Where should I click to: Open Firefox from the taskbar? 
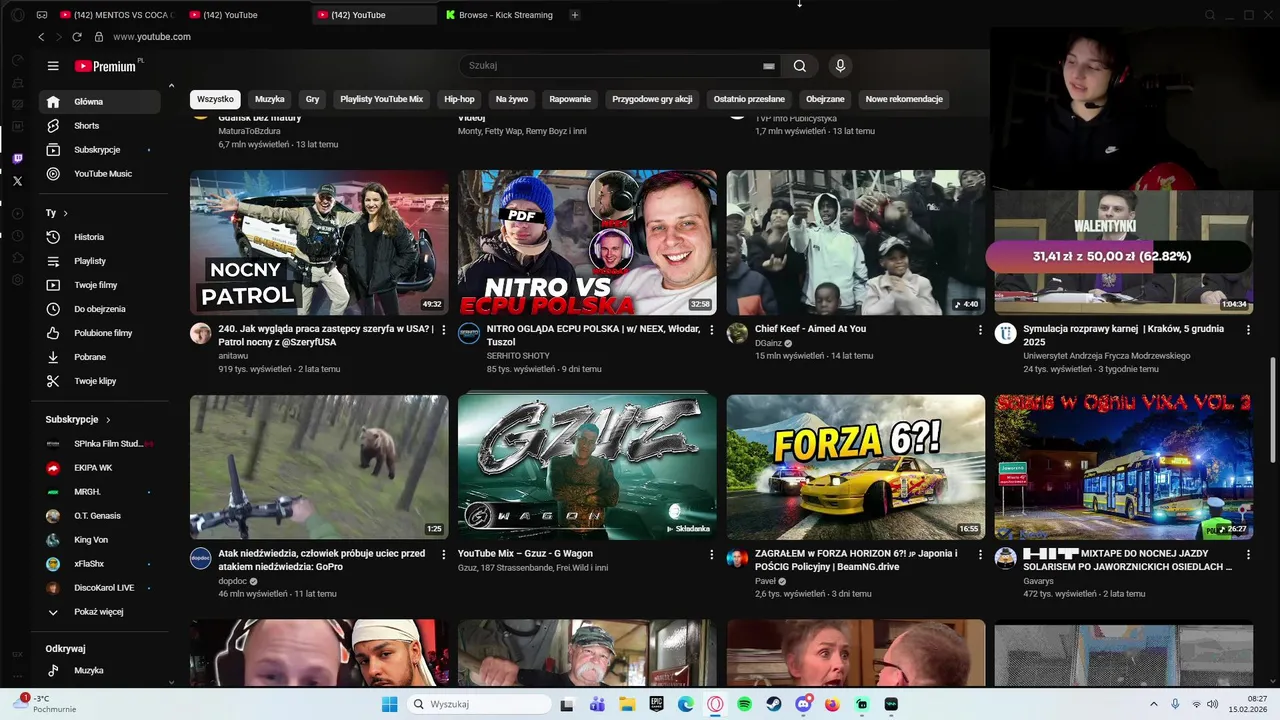pos(832,704)
